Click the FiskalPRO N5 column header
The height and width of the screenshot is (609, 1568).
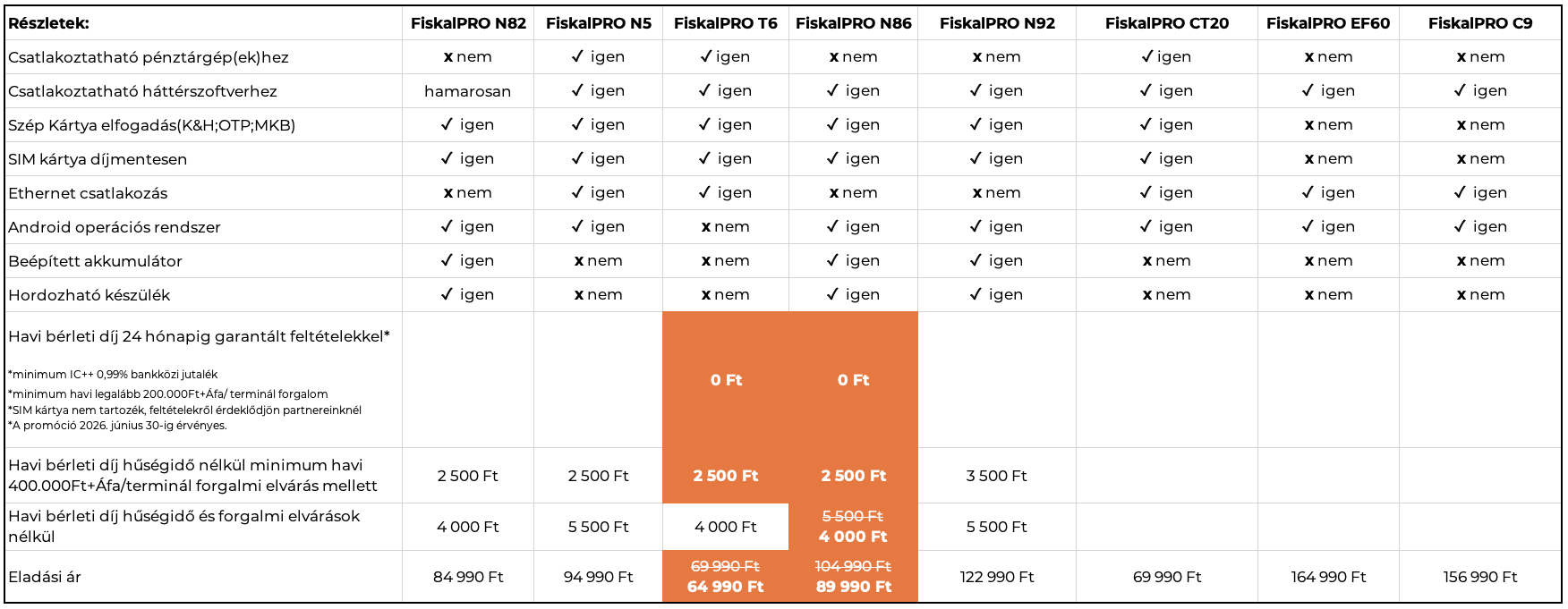pos(598,23)
